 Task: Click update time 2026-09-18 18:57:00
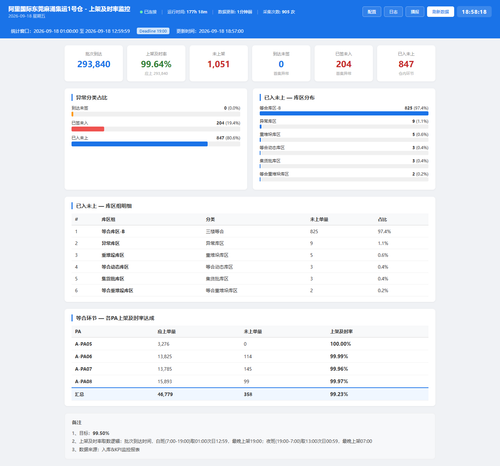click(x=221, y=31)
